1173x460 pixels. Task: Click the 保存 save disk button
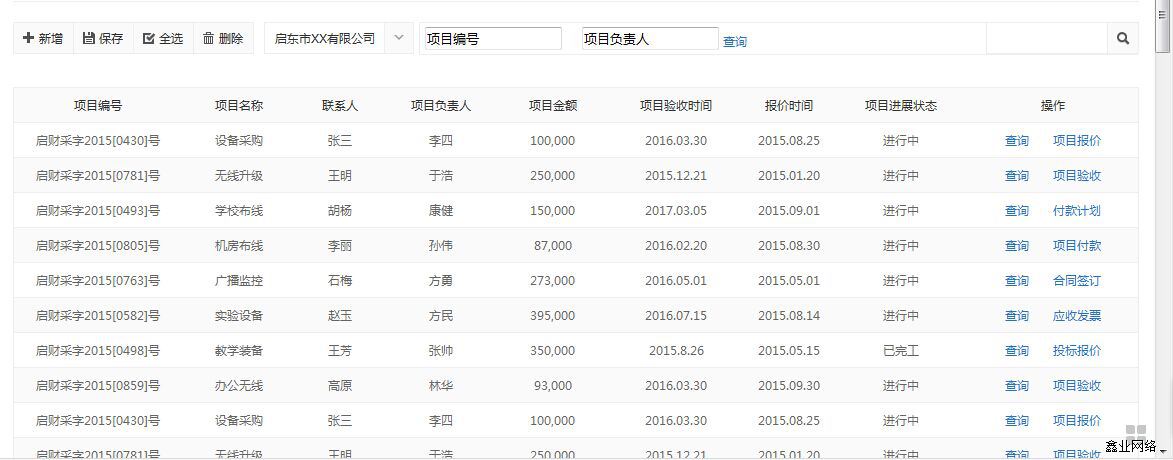pos(103,38)
